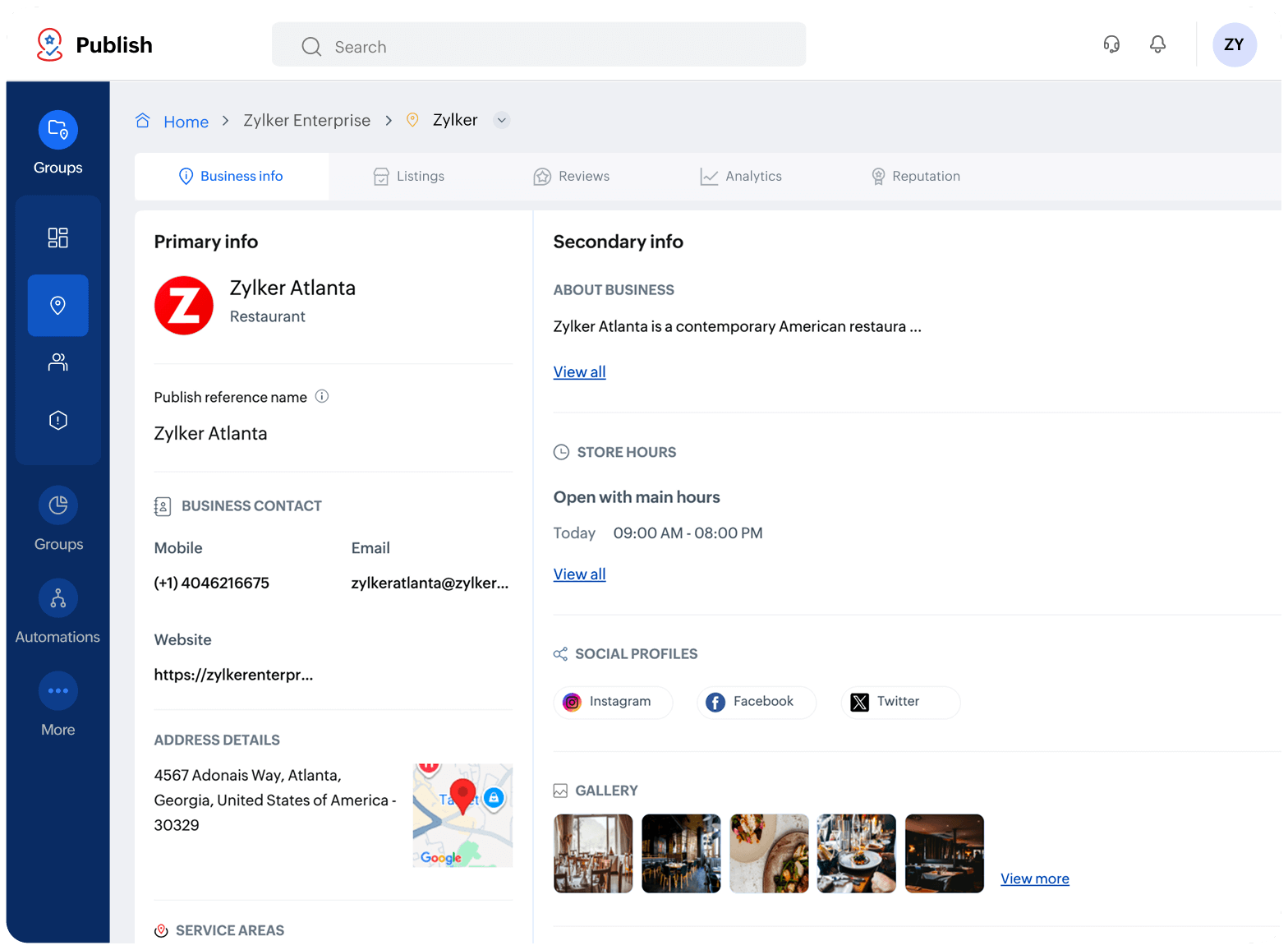Open the headset support icon
1288x950 pixels.
pyautogui.click(x=1111, y=44)
